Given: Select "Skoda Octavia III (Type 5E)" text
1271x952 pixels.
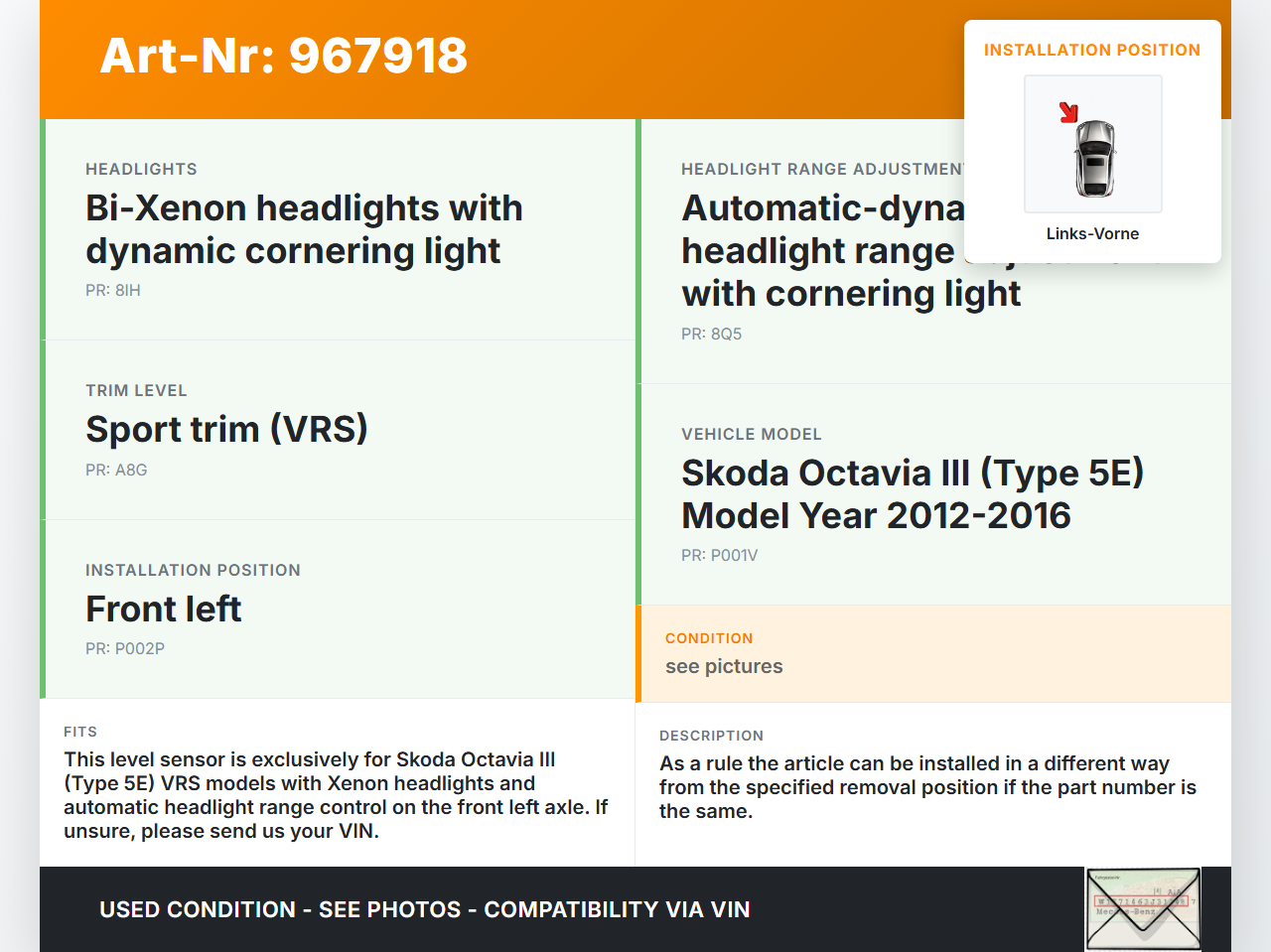Looking at the screenshot, I should pos(913,474).
